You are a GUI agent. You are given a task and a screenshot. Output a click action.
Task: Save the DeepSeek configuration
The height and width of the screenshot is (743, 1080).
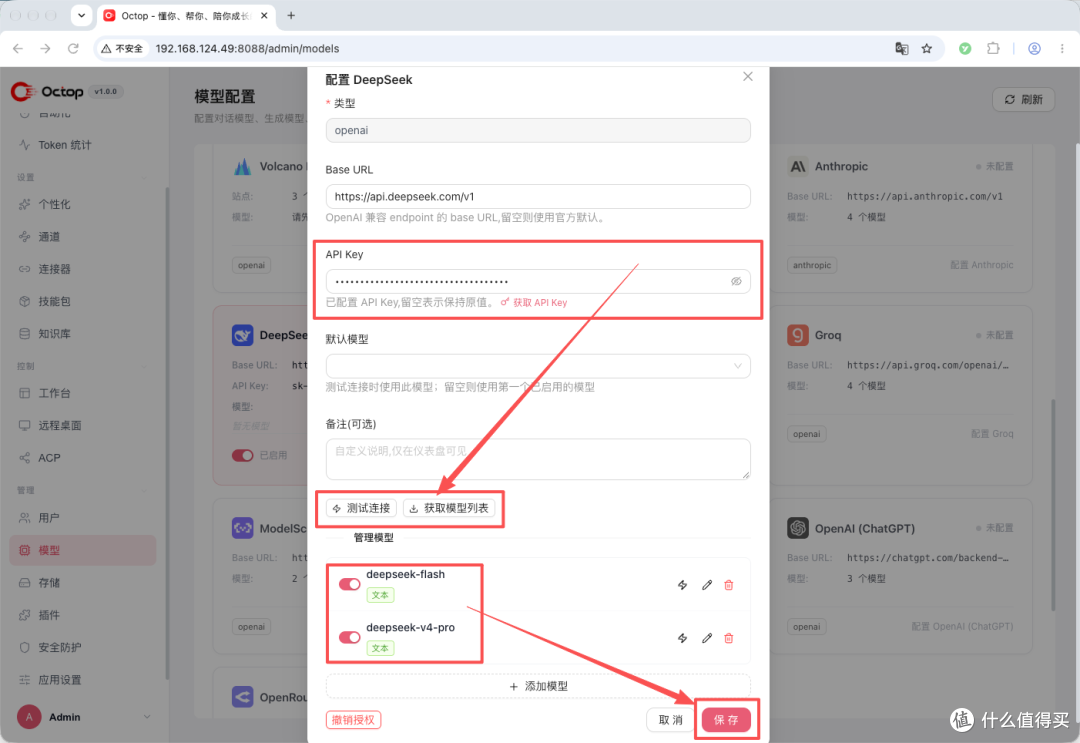click(726, 720)
